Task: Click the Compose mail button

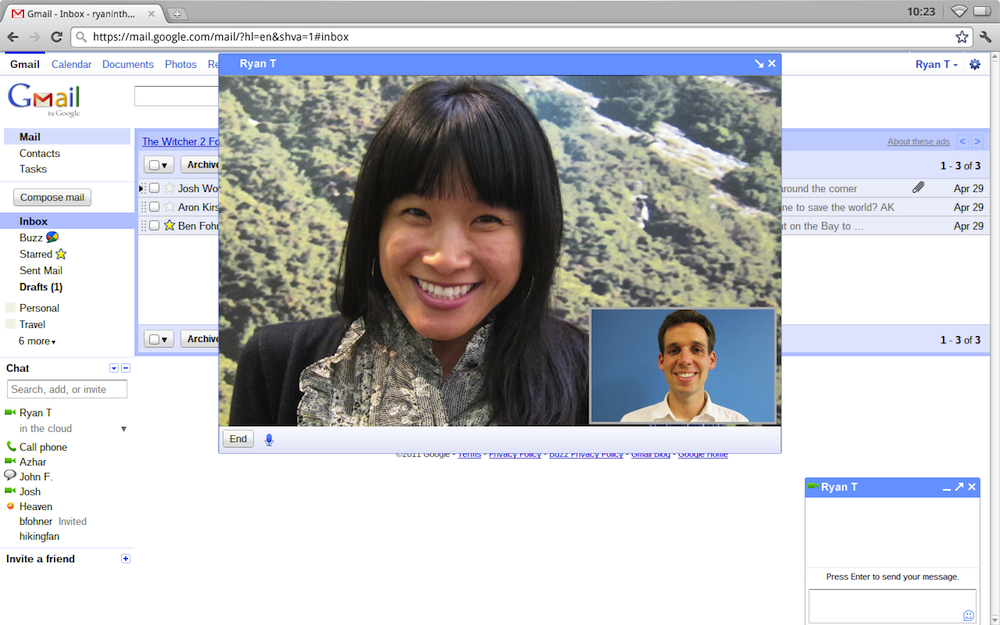Action: pos(52,197)
